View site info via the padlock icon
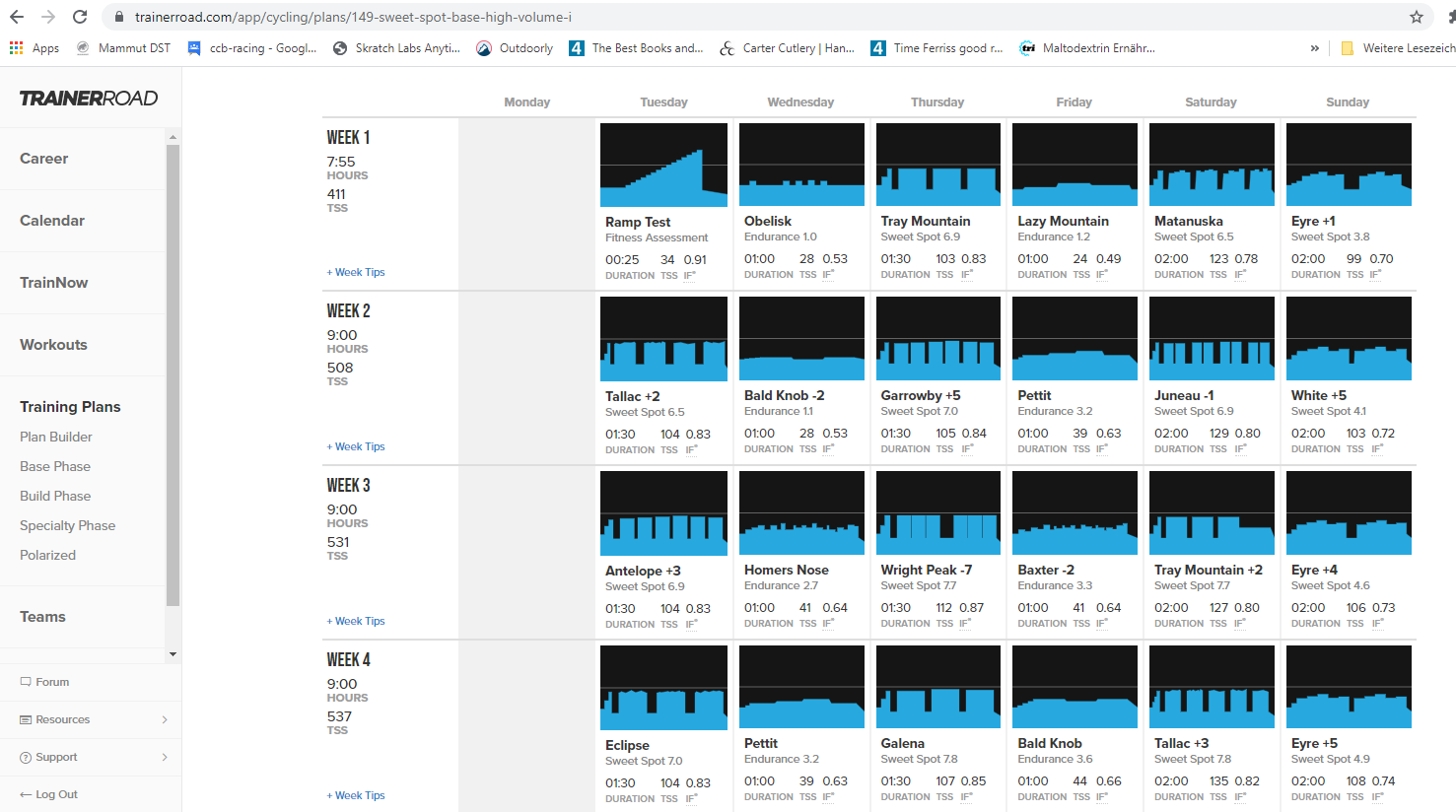 pos(119,17)
